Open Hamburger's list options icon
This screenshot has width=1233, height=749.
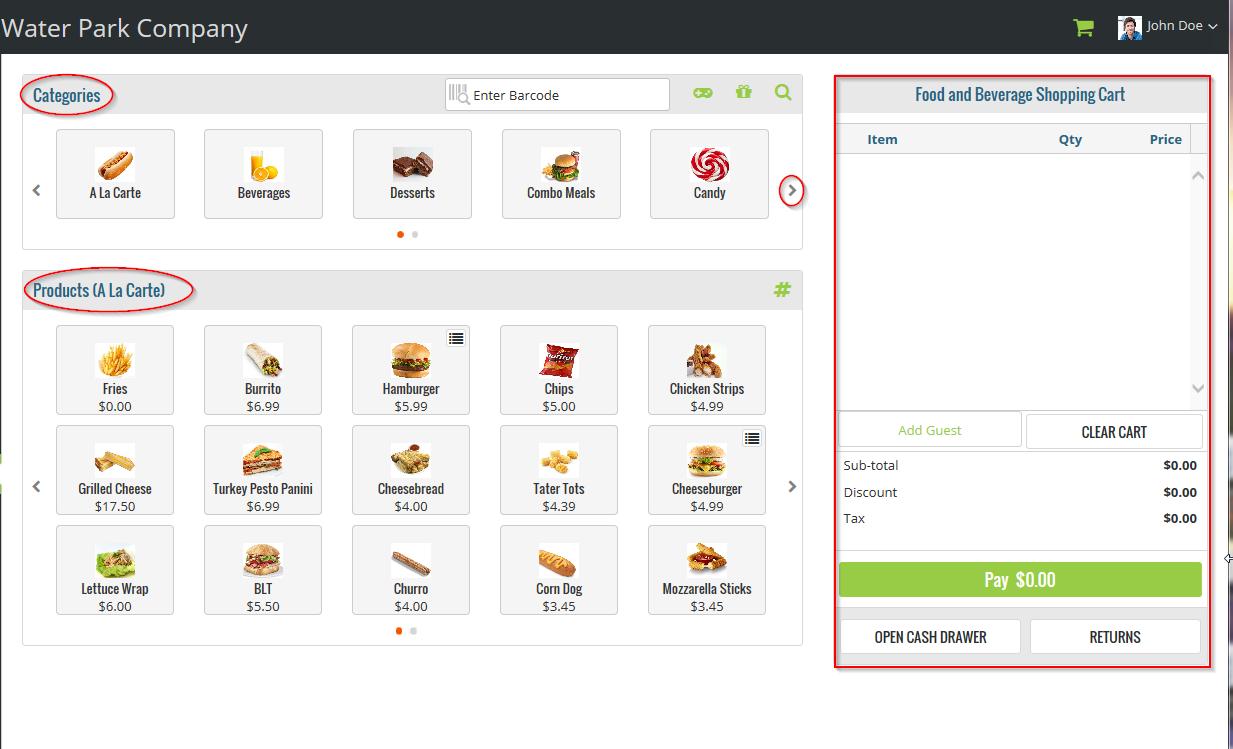tap(456, 339)
